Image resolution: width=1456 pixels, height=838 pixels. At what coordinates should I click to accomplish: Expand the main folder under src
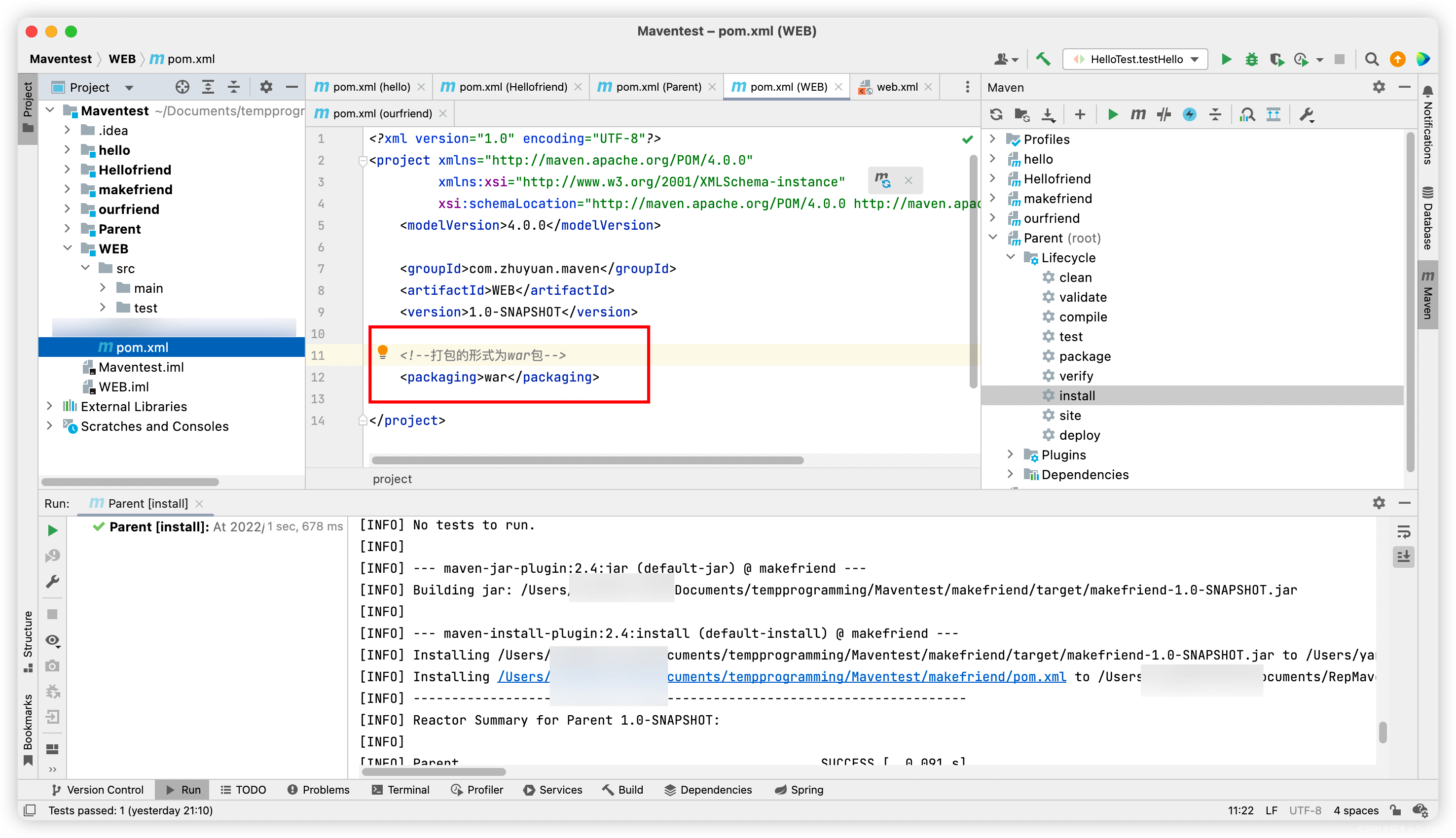[103, 287]
